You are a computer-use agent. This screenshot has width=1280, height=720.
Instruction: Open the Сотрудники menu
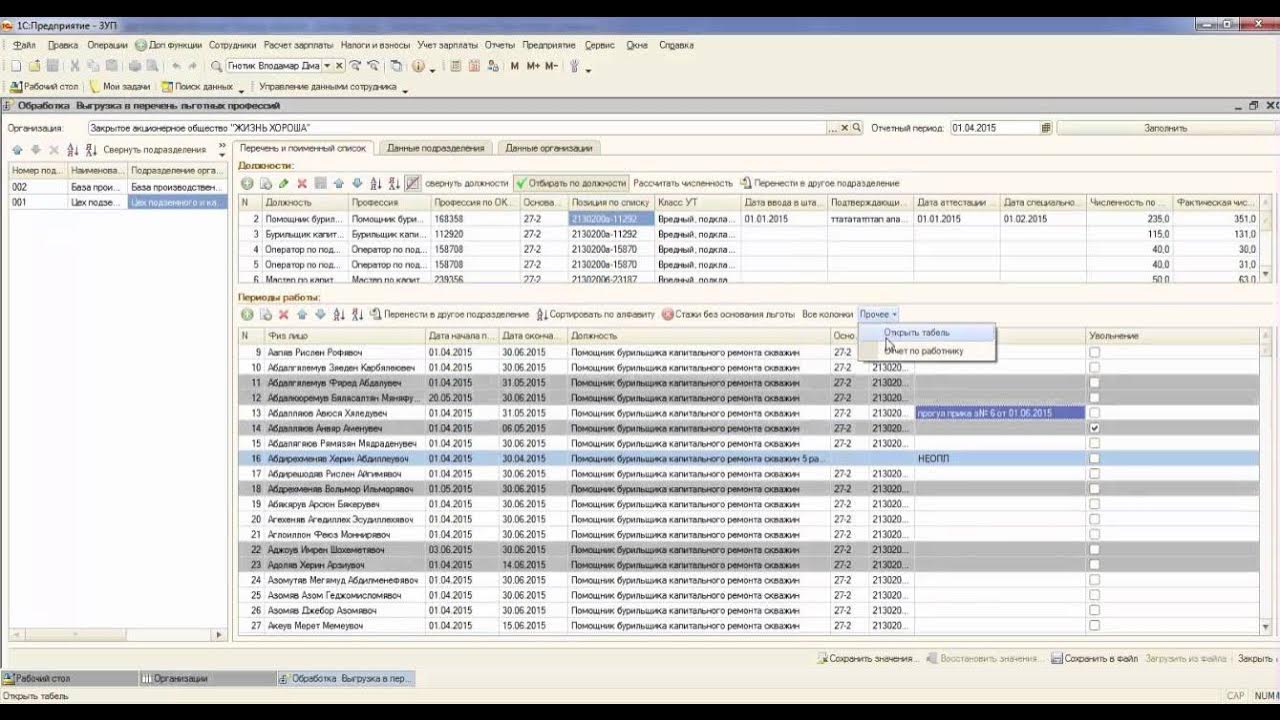(232, 45)
